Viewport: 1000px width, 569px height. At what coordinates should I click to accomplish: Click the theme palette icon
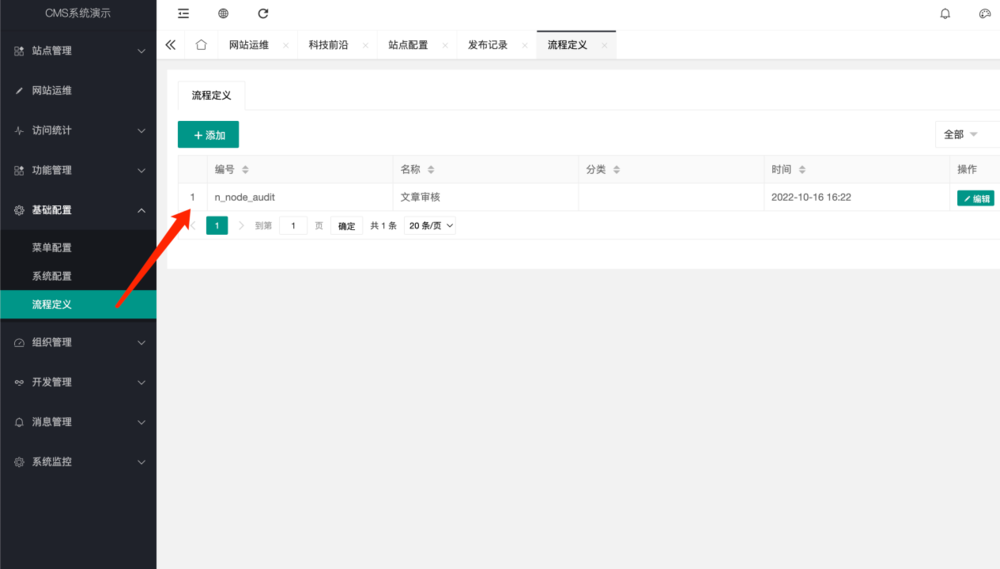(984, 14)
